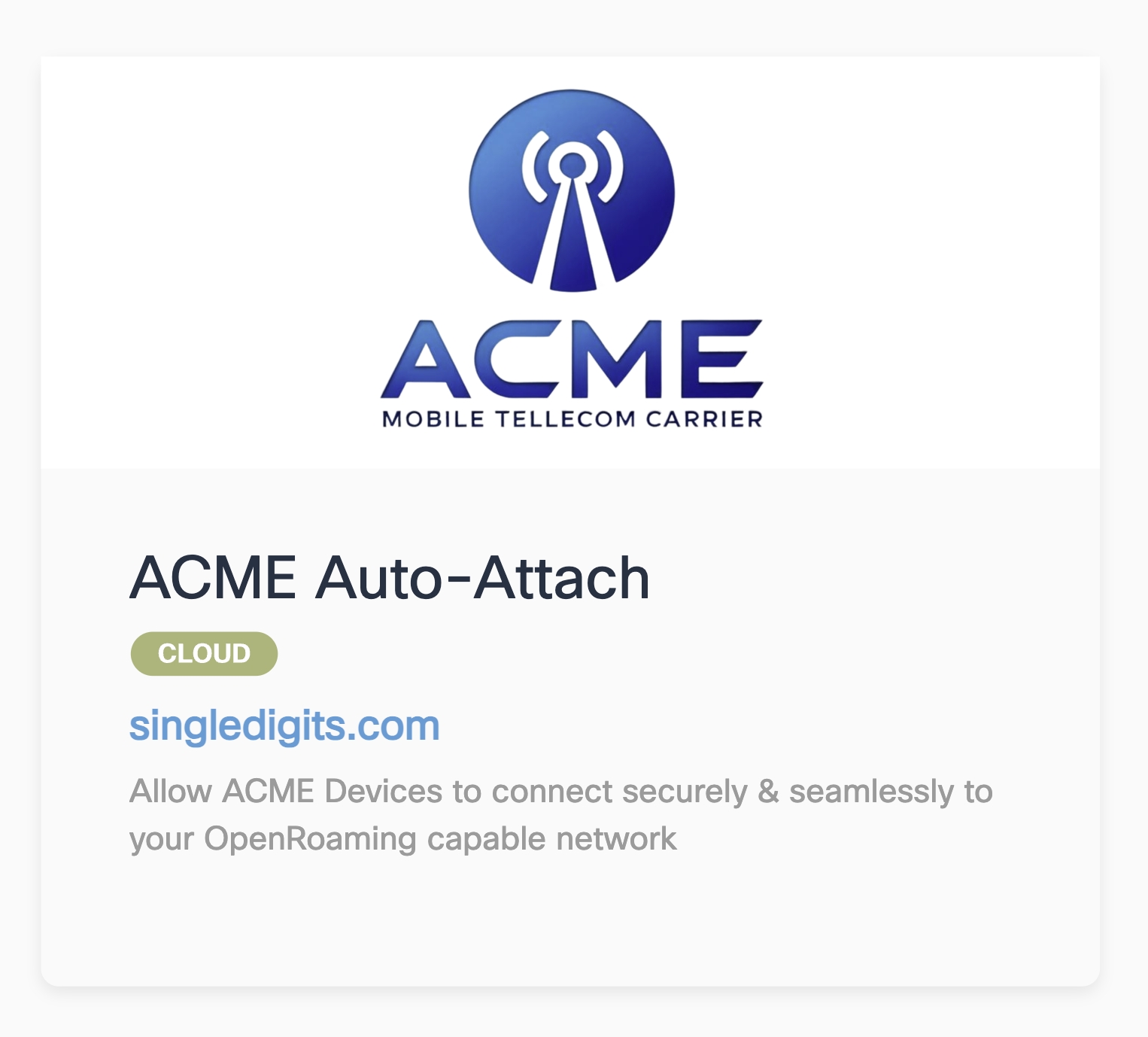
Task: Open the singledigits.com link
Action: (284, 725)
